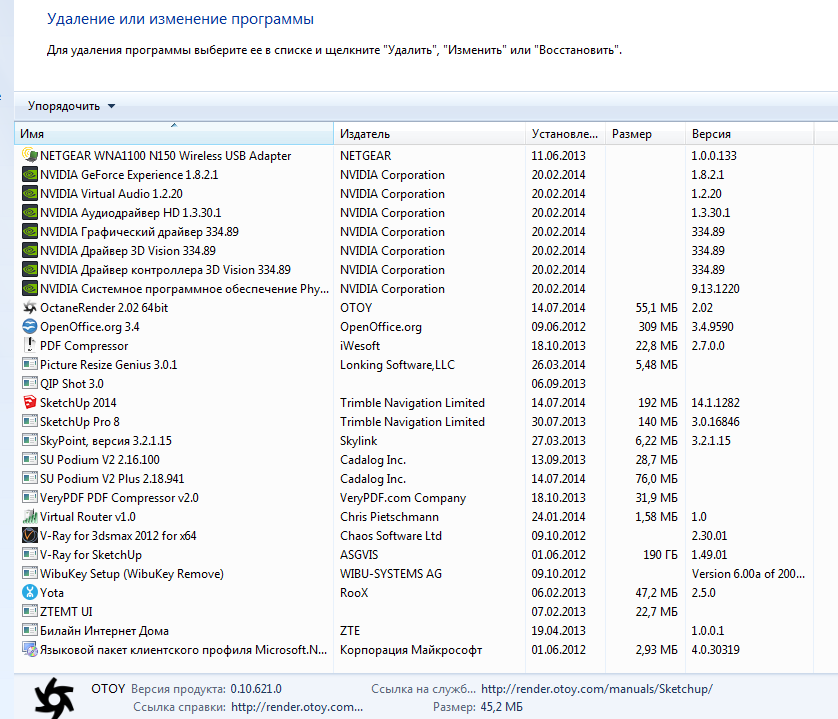The image size is (838, 719).
Task: Click the iWesoft publisher cell
Action: (x=360, y=346)
